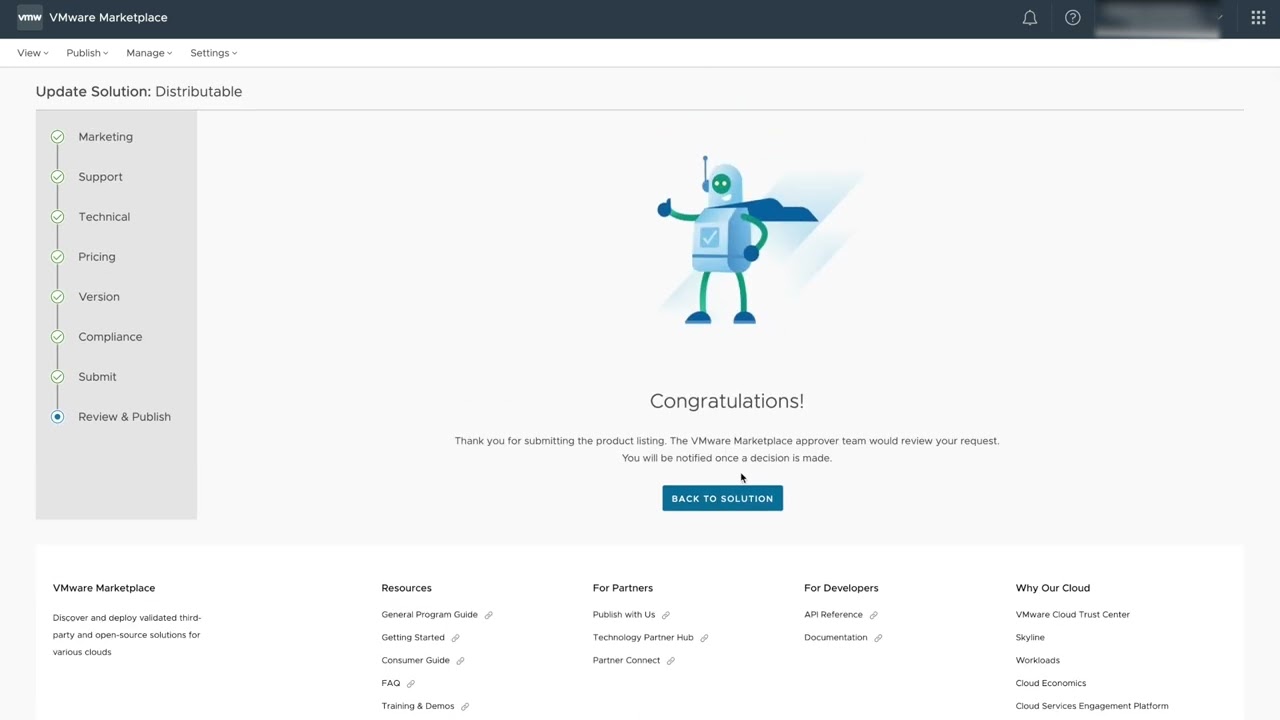1280x720 pixels.
Task: Go to the Support step
Action: [x=100, y=177]
